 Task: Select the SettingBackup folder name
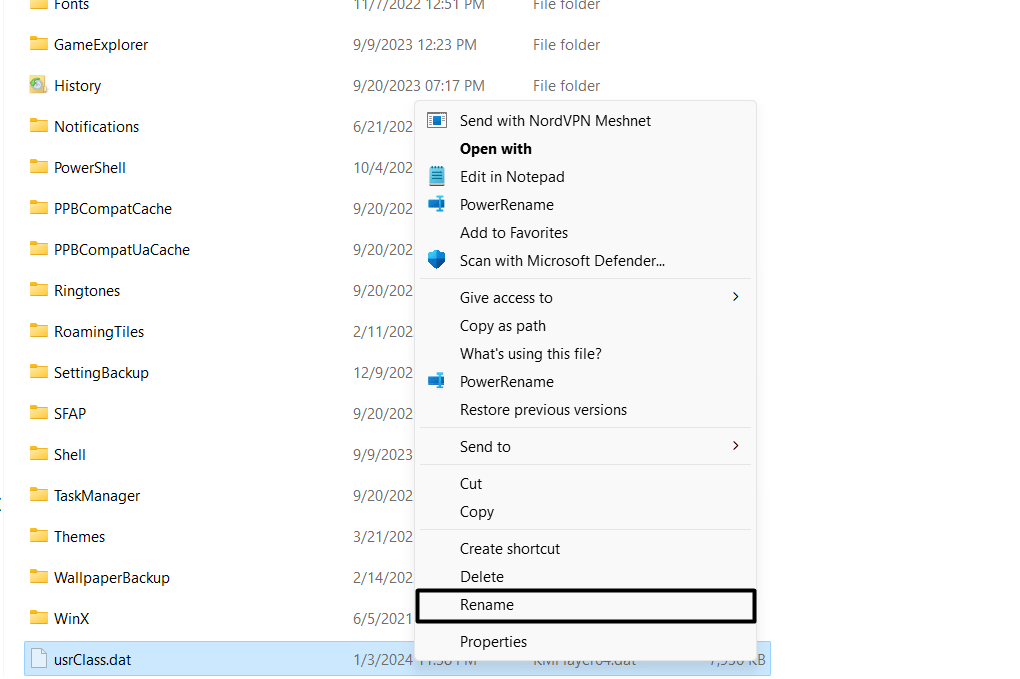click(x=102, y=372)
